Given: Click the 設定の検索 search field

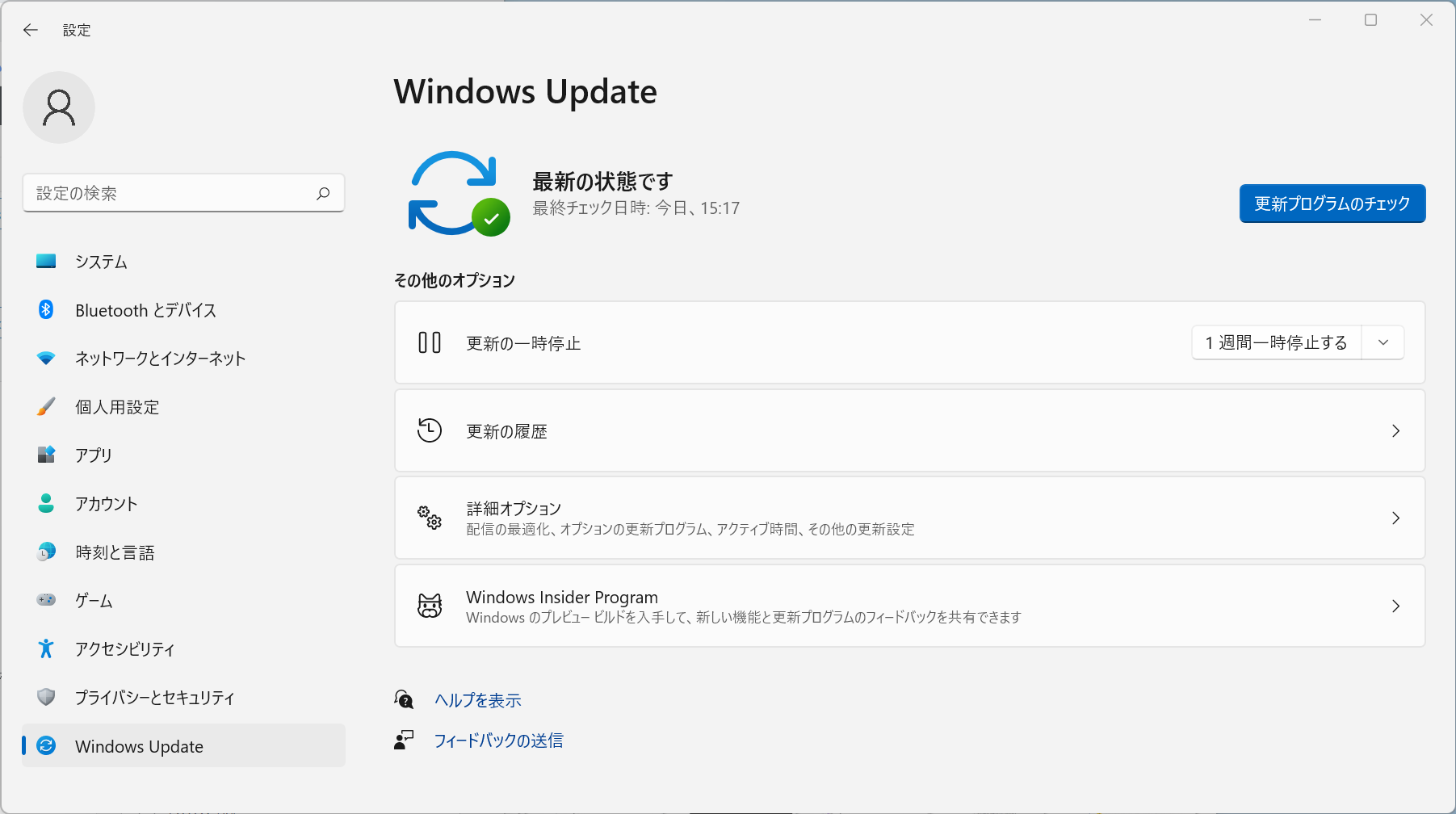Looking at the screenshot, I should 183,193.
